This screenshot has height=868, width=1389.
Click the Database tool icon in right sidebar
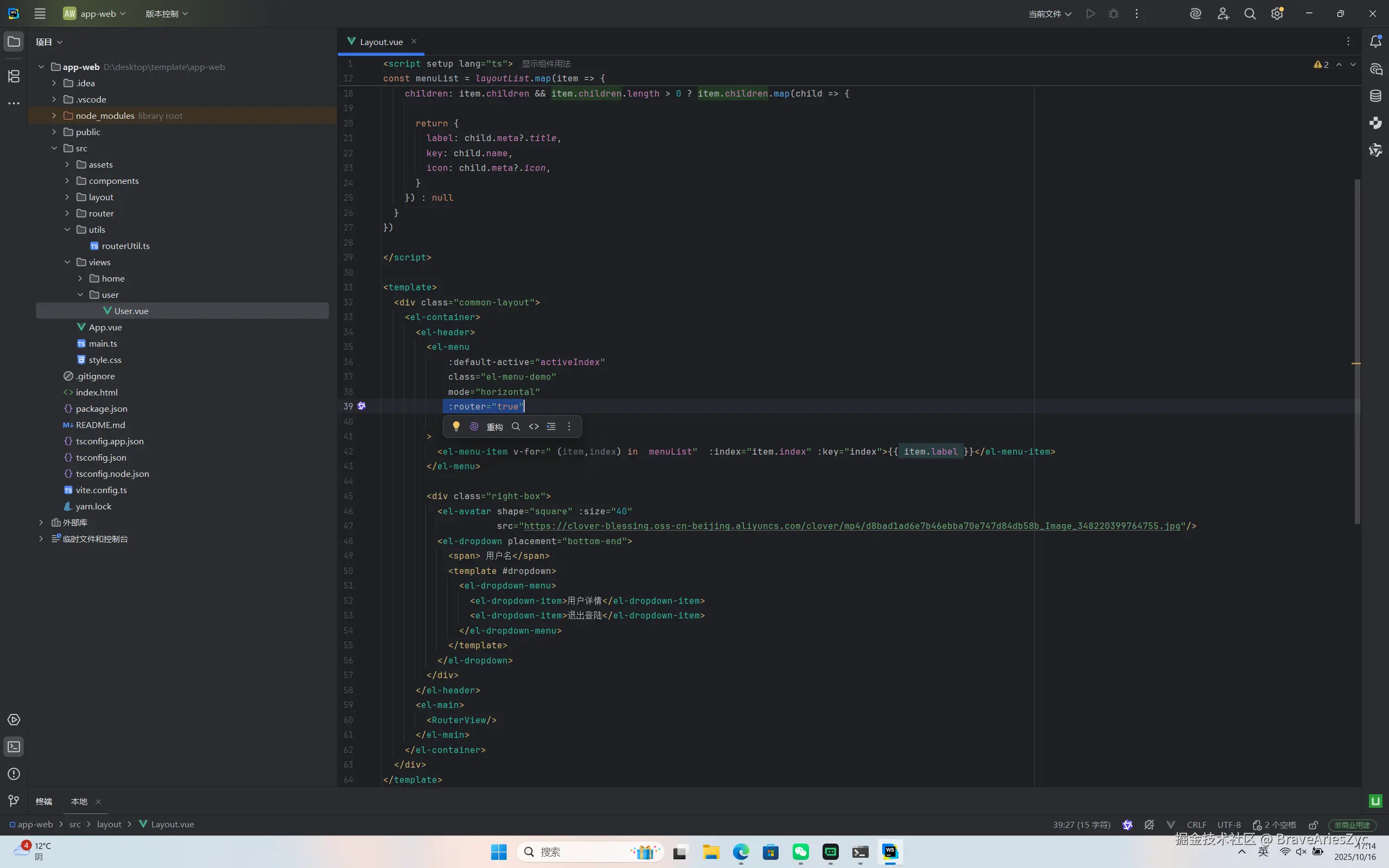(1376, 96)
